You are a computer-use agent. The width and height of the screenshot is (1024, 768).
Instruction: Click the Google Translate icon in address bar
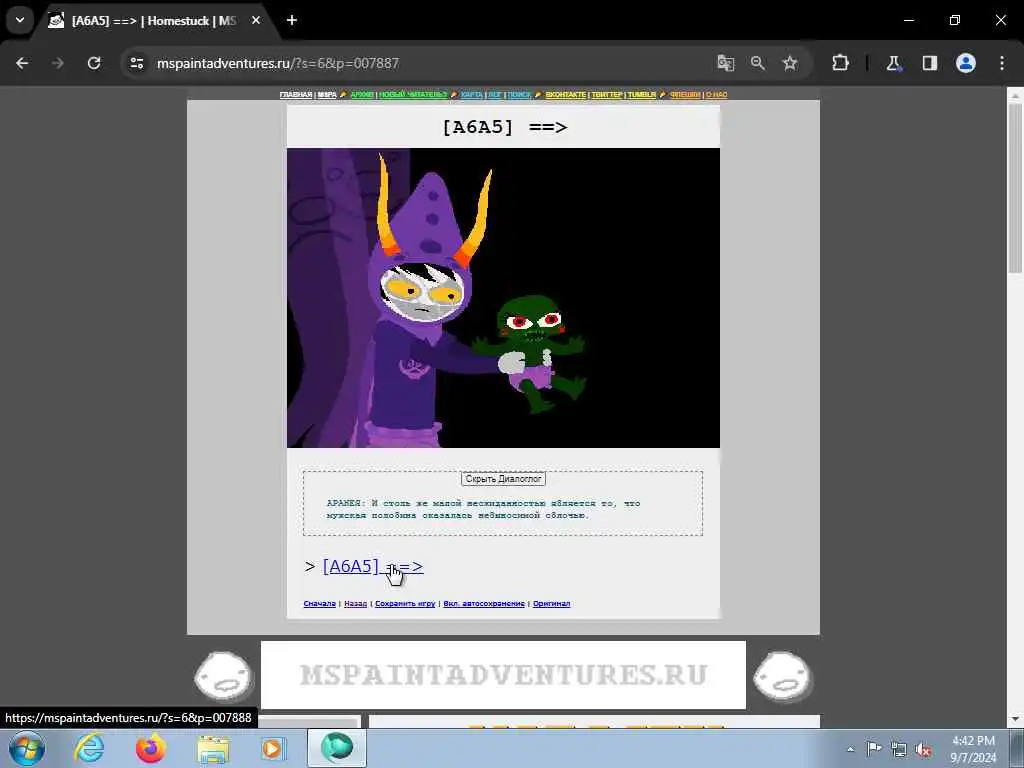click(x=726, y=63)
